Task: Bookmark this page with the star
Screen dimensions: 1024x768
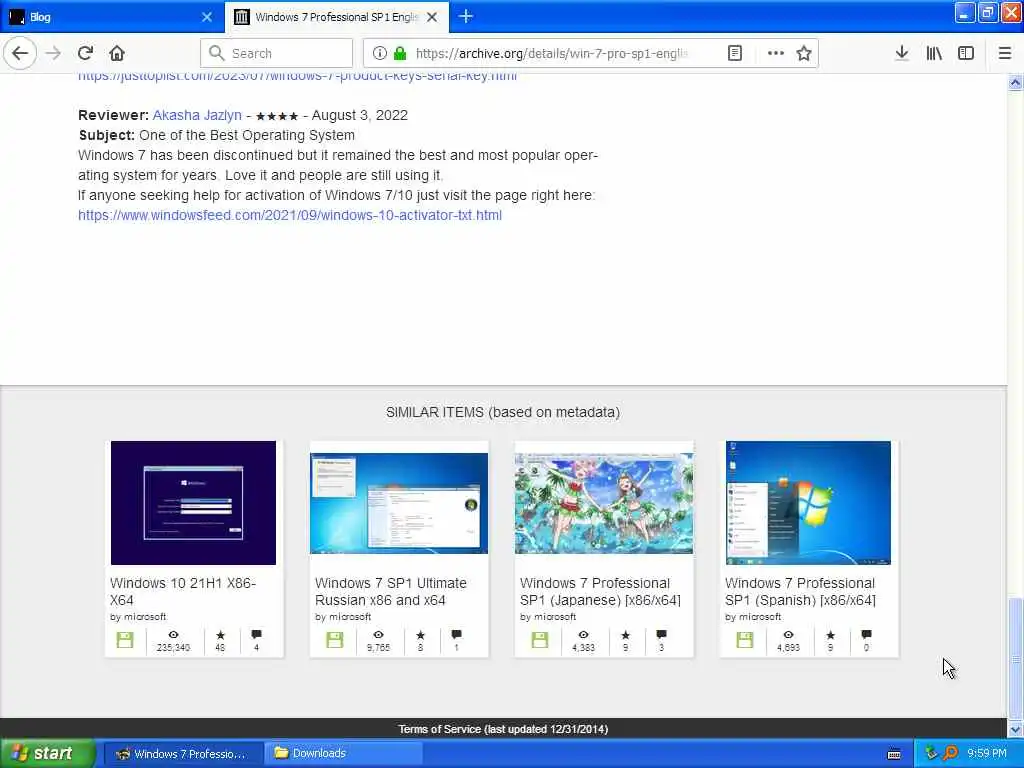Action: click(804, 53)
